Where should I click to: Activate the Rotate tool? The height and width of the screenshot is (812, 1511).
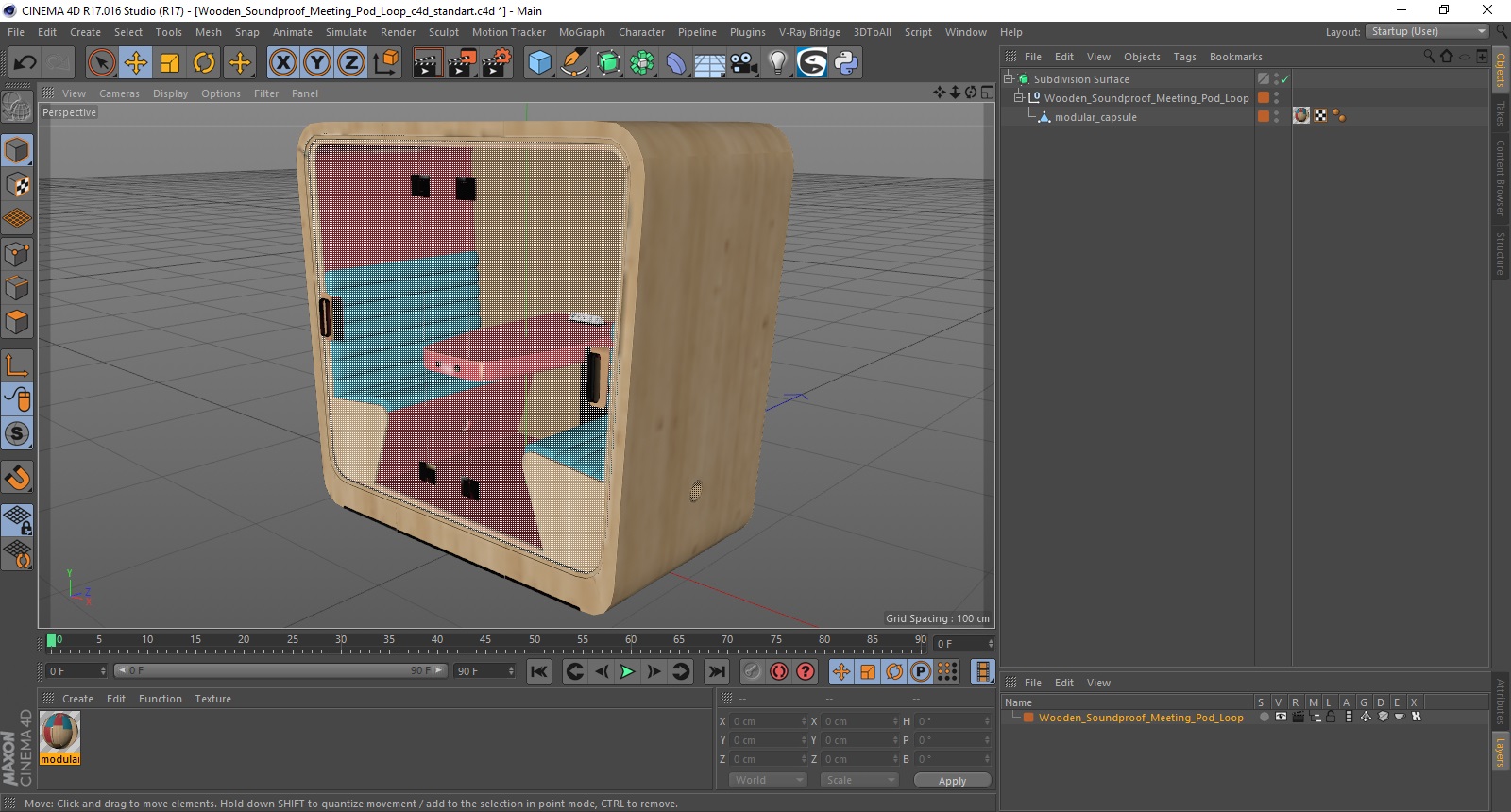[x=204, y=63]
